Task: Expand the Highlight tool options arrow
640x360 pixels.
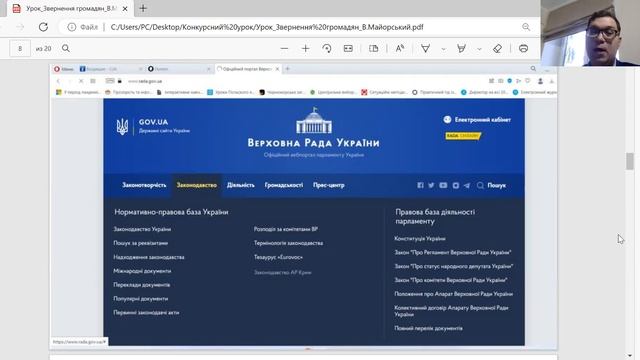Action: tap(479, 49)
